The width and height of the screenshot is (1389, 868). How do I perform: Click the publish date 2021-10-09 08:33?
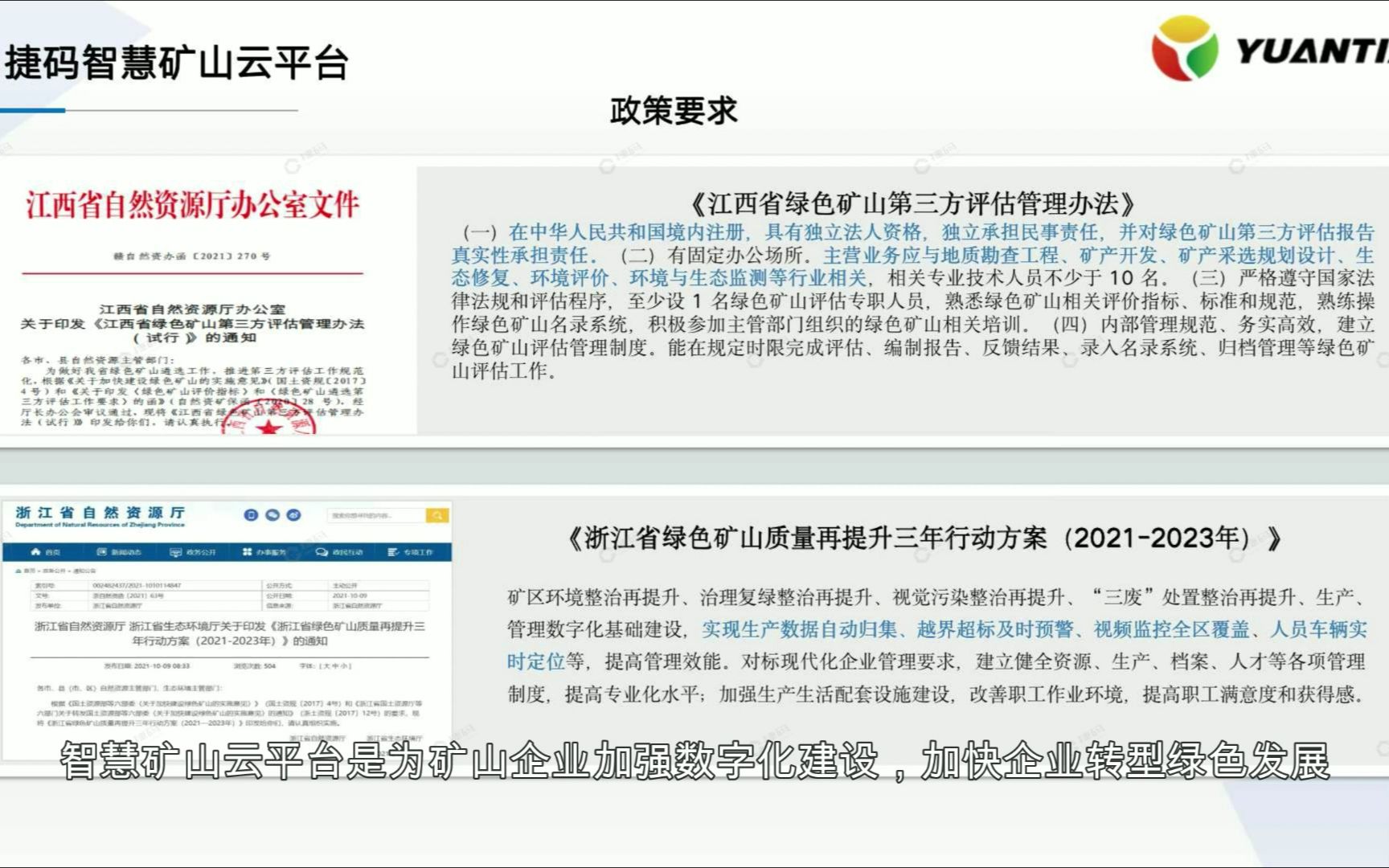click(147, 666)
